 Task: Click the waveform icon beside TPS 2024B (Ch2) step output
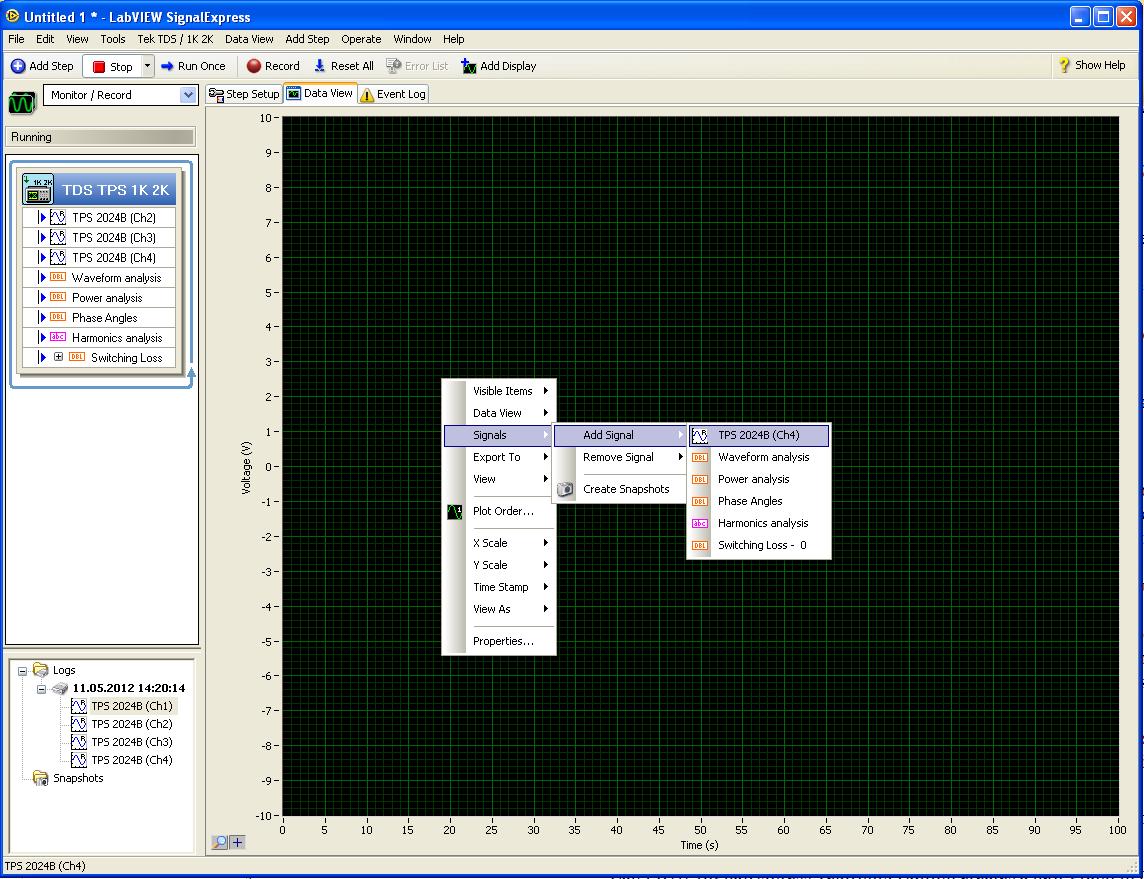pyautogui.click(x=58, y=217)
